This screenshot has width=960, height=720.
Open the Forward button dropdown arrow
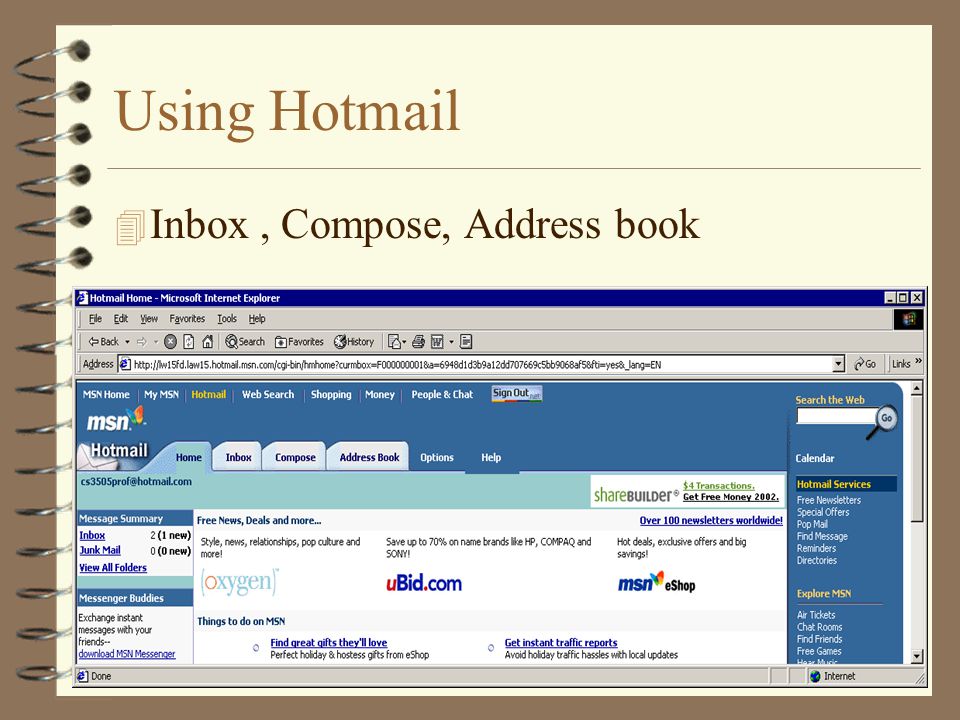click(x=156, y=342)
